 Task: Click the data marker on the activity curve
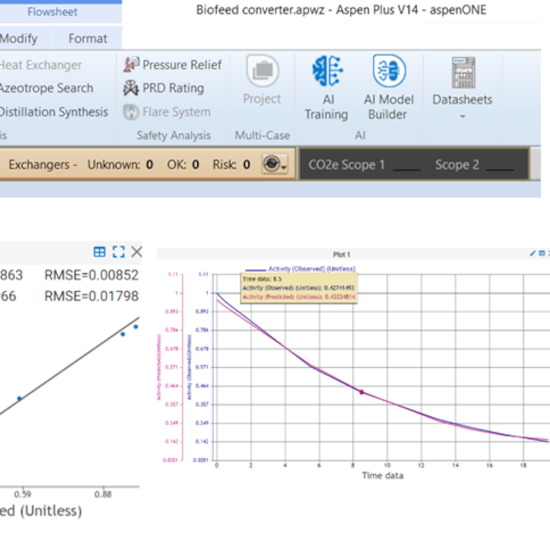tap(361, 392)
